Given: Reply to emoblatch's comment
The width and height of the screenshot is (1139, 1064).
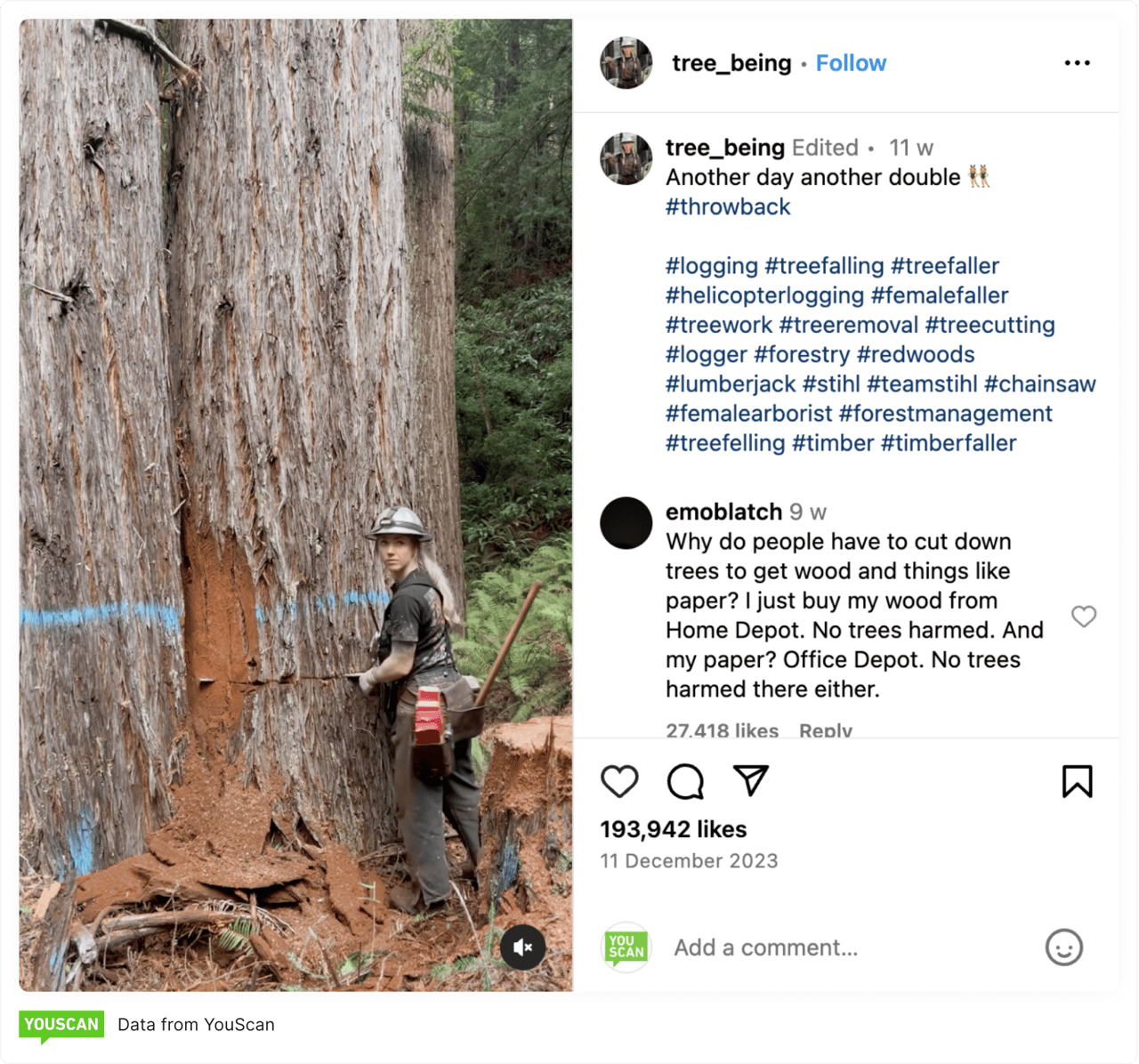Looking at the screenshot, I should pyautogui.click(x=825, y=730).
